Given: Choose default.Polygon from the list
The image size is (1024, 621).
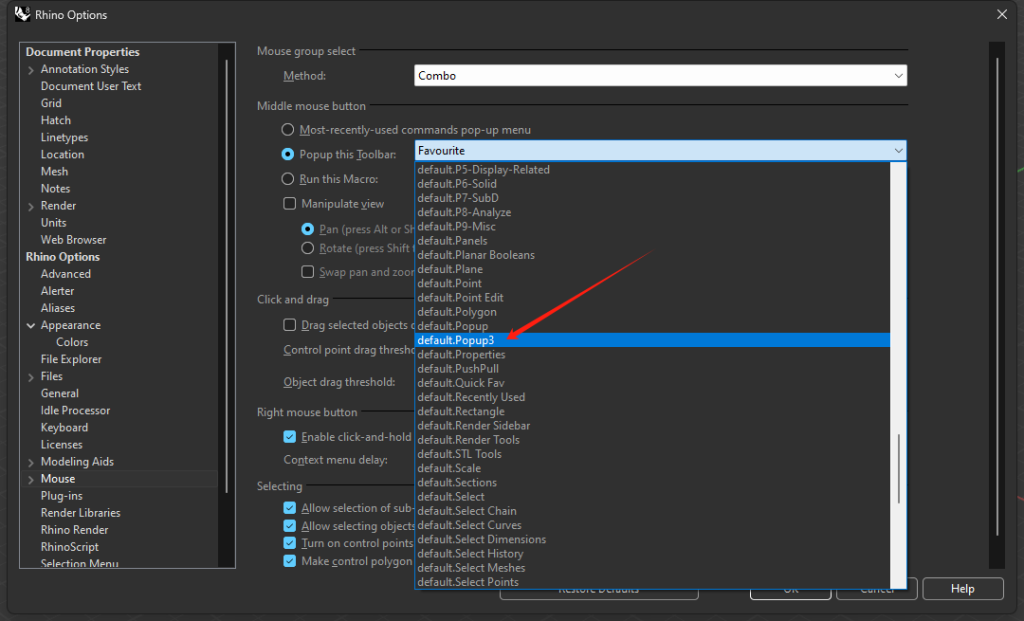Looking at the screenshot, I should click(x=652, y=311).
